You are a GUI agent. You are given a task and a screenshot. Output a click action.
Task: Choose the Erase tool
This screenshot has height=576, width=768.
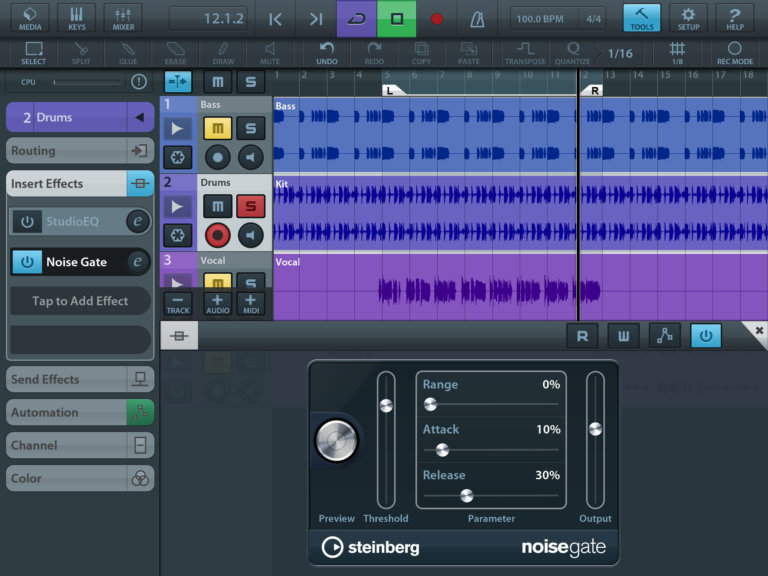point(175,53)
